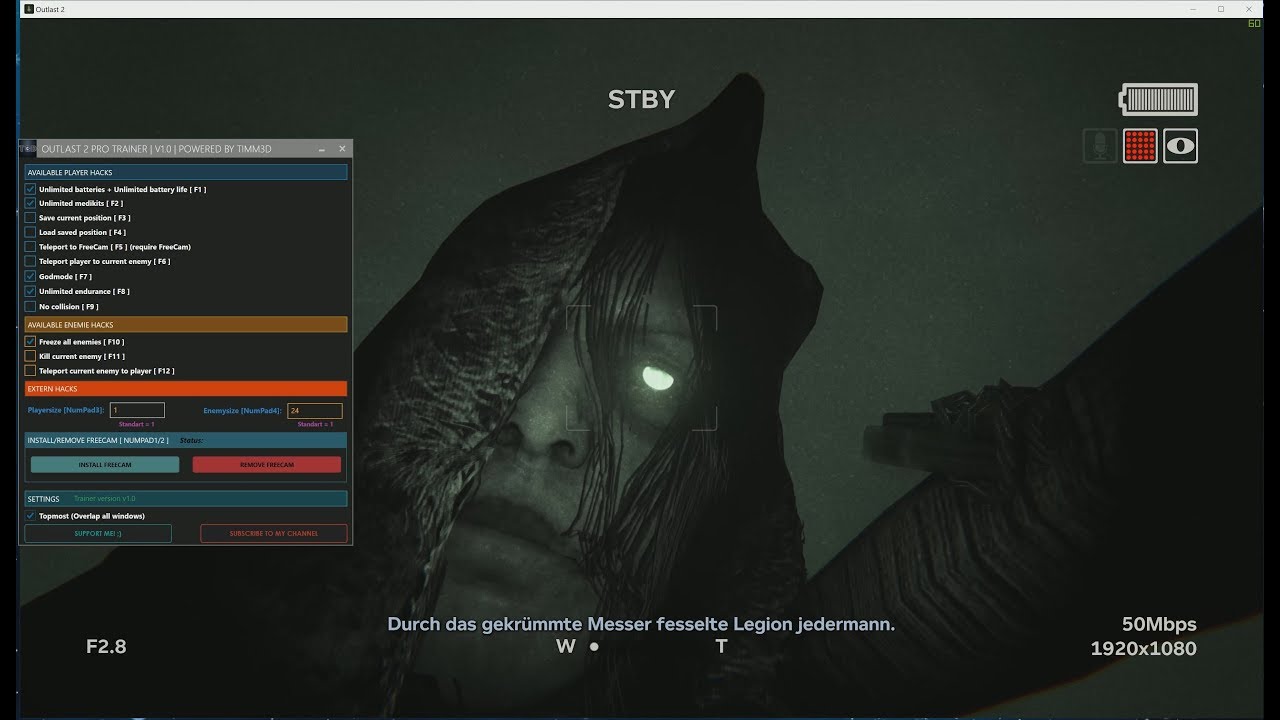Click the F2.8 aperture text
The width and height of the screenshot is (1280, 720).
(x=106, y=646)
